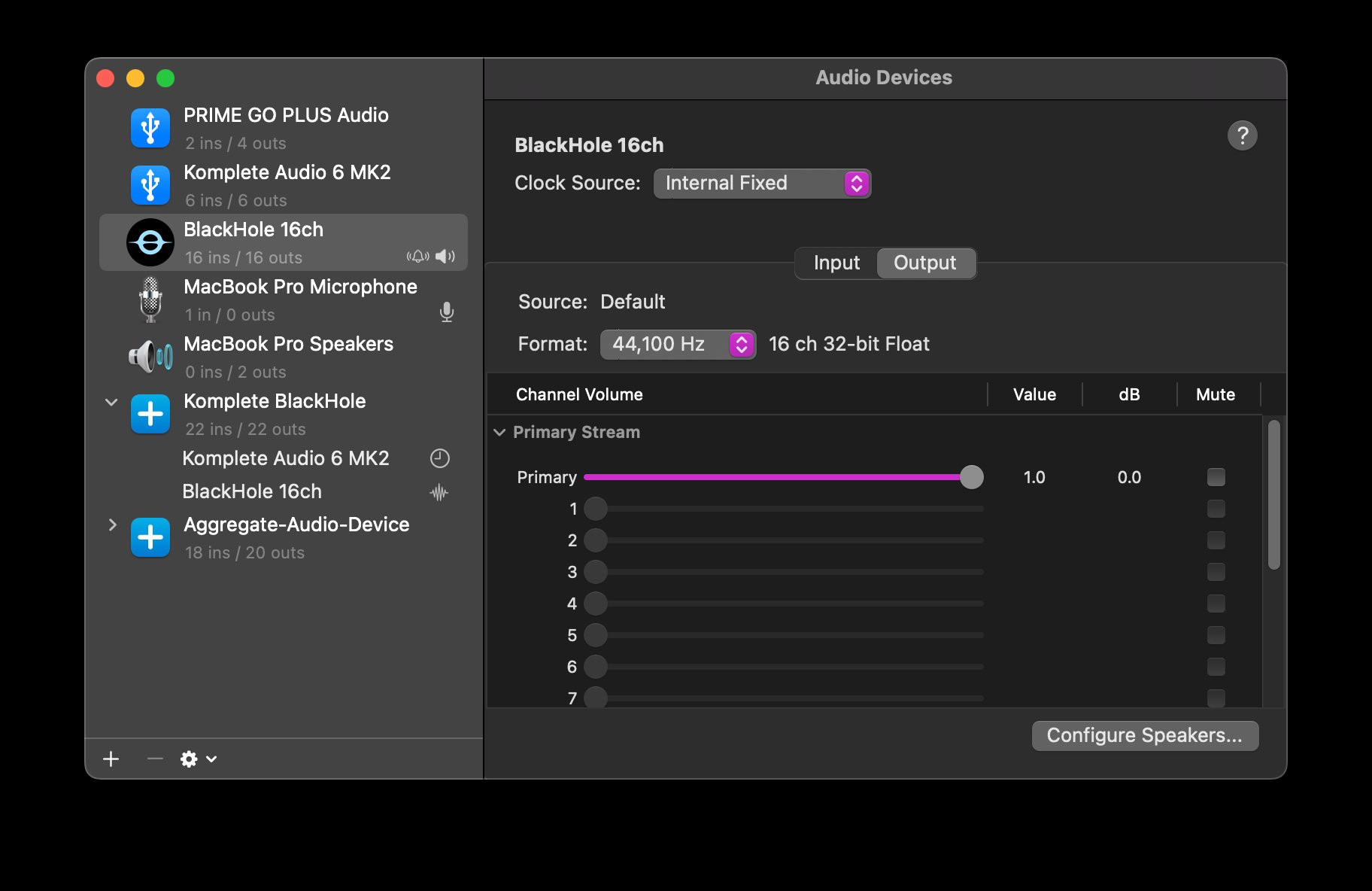Adjust the Primary volume slider
The height and width of the screenshot is (891, 1372).
coord(783,477)
